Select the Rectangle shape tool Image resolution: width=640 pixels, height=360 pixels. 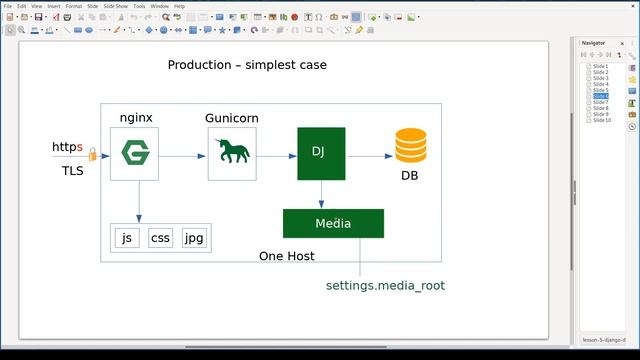point(78,30)
